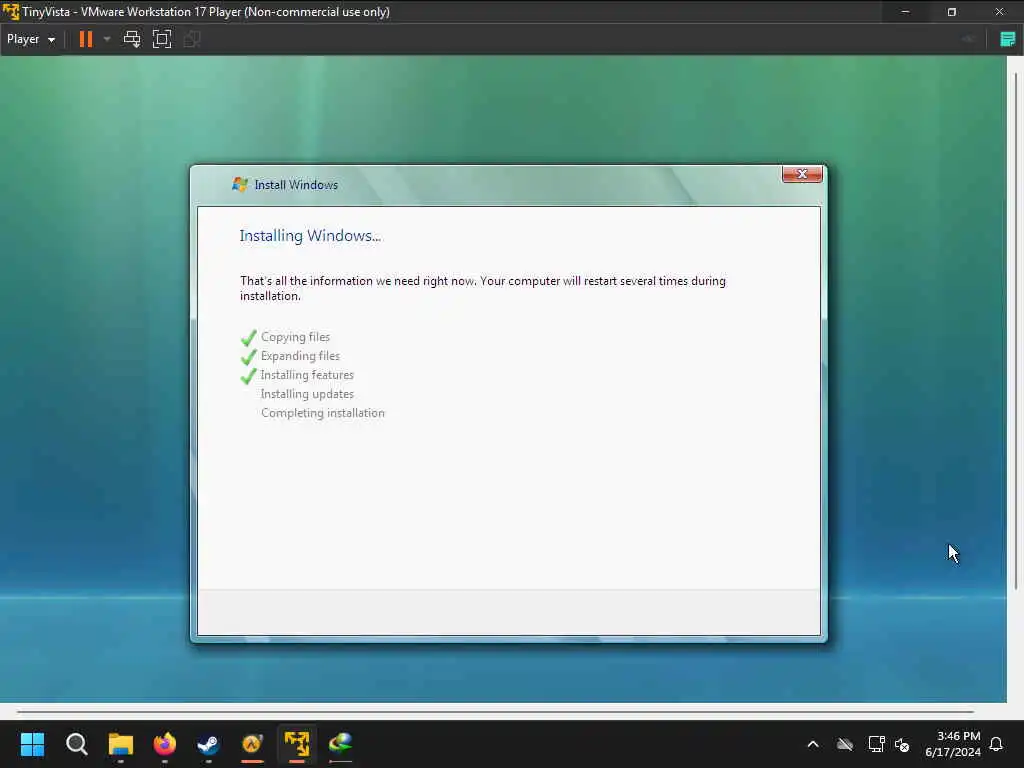Click the Installing Windows... heading
Viewport: 1024px width, 768px height.
310,236
